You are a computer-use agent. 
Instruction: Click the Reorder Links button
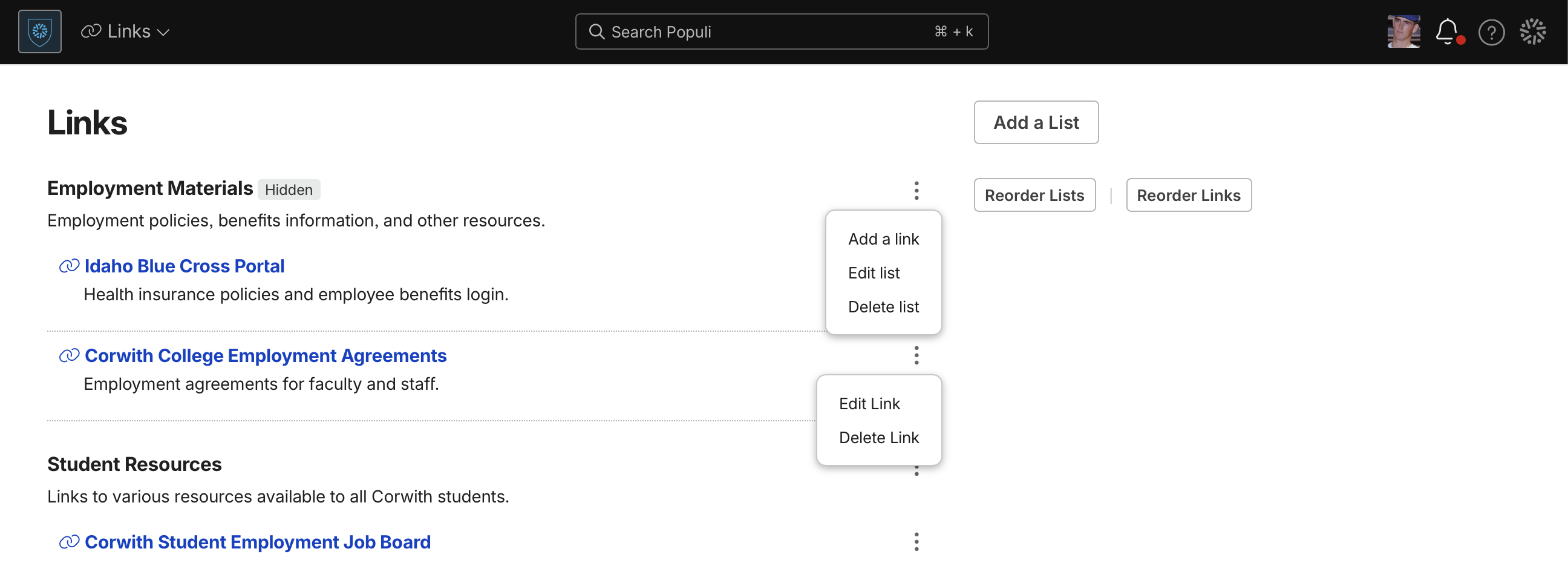tap(1188, 196)
